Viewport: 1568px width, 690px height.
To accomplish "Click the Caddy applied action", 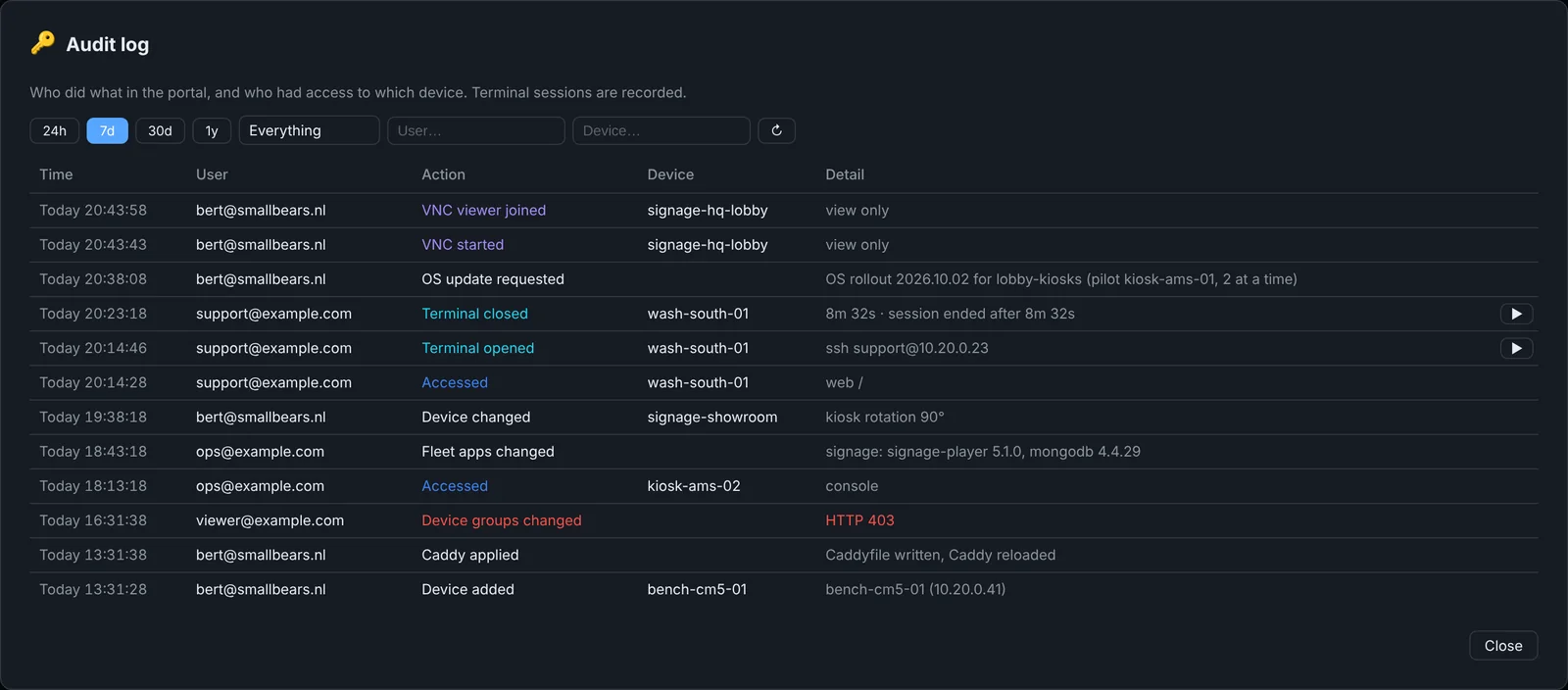I will click(470, 555).
